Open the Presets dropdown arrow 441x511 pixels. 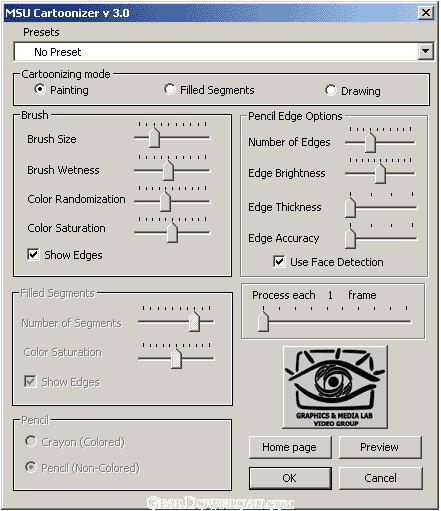point(426,51)
